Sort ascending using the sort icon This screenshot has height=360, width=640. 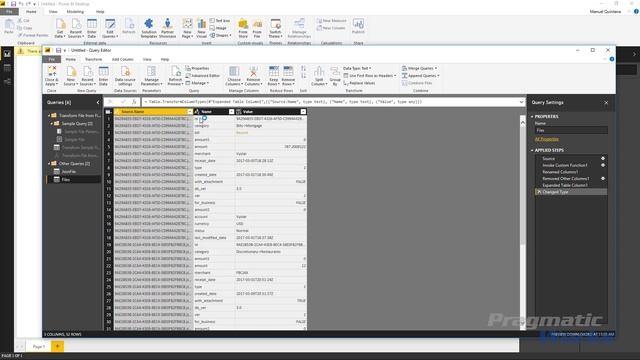click(x=303, y=69)
